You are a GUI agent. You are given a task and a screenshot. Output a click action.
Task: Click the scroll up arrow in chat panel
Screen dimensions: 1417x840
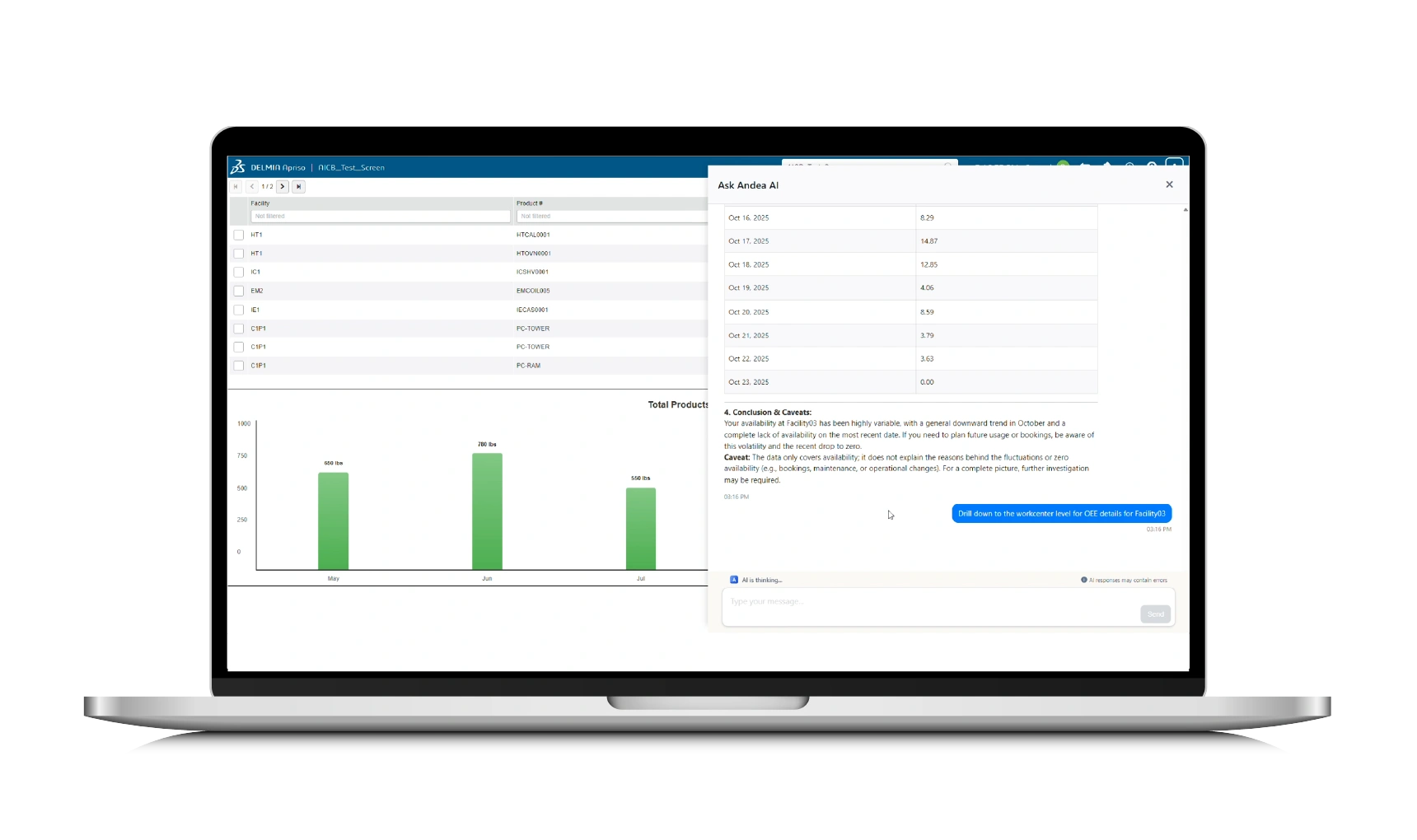point(1185,210)
